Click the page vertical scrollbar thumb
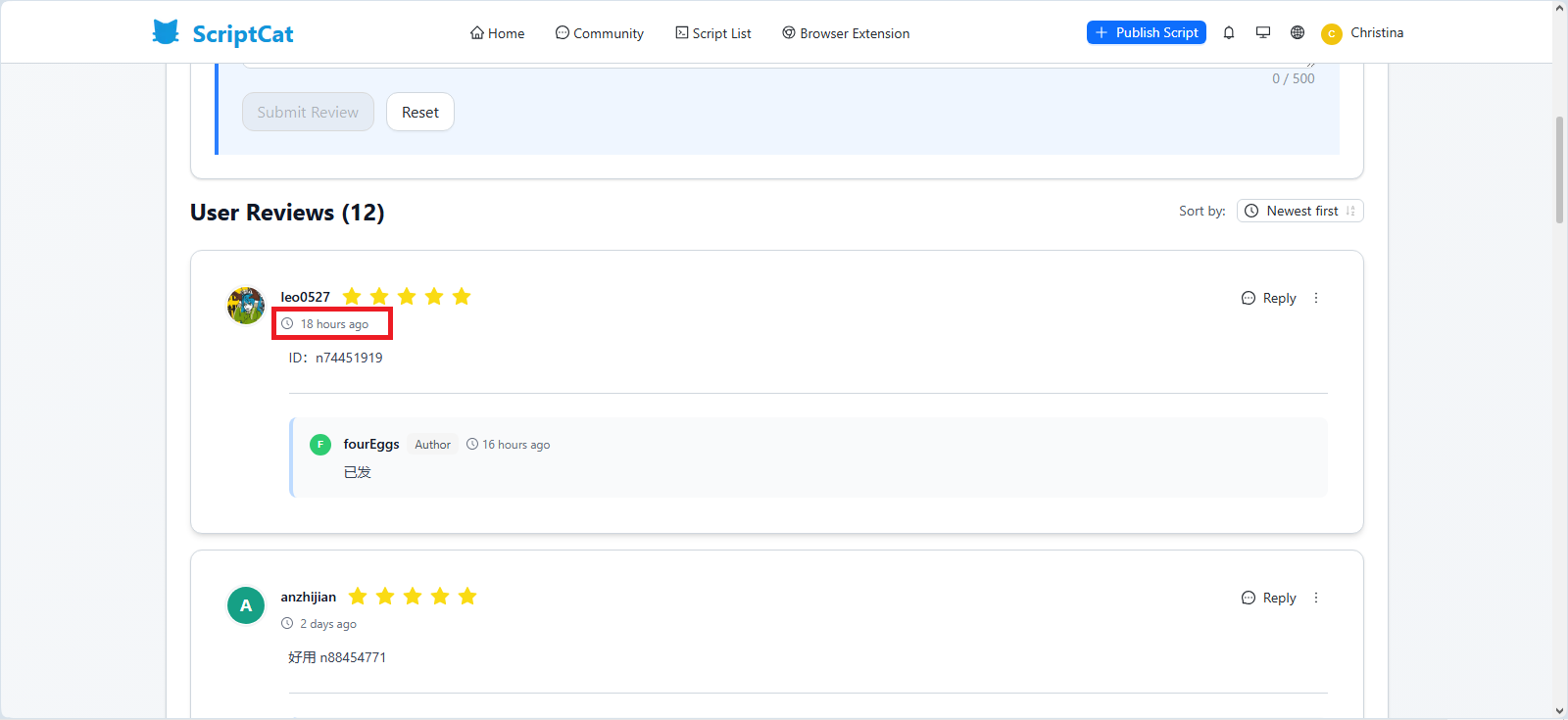Viewport: 1568px width, 720px height. [x=1559, y=169]
